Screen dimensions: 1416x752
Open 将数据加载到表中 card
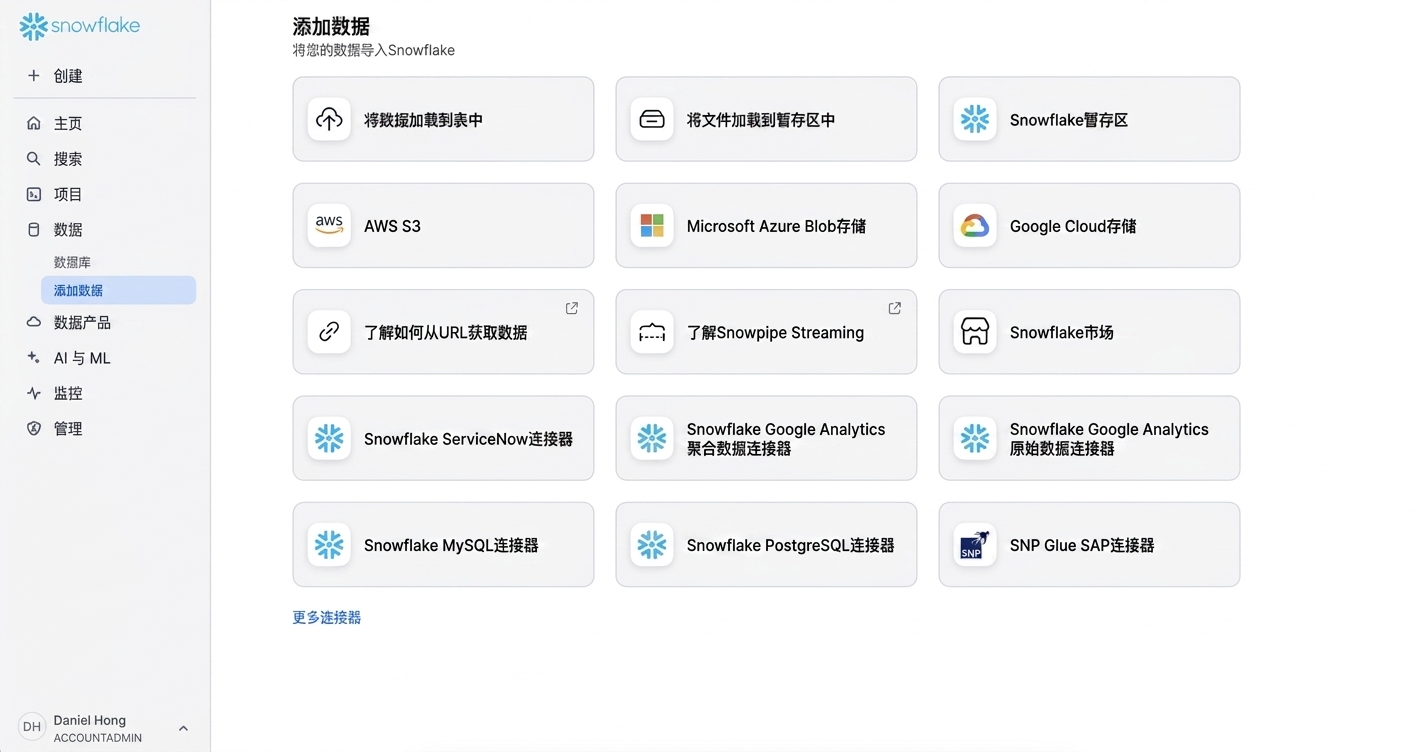(443, 119)
